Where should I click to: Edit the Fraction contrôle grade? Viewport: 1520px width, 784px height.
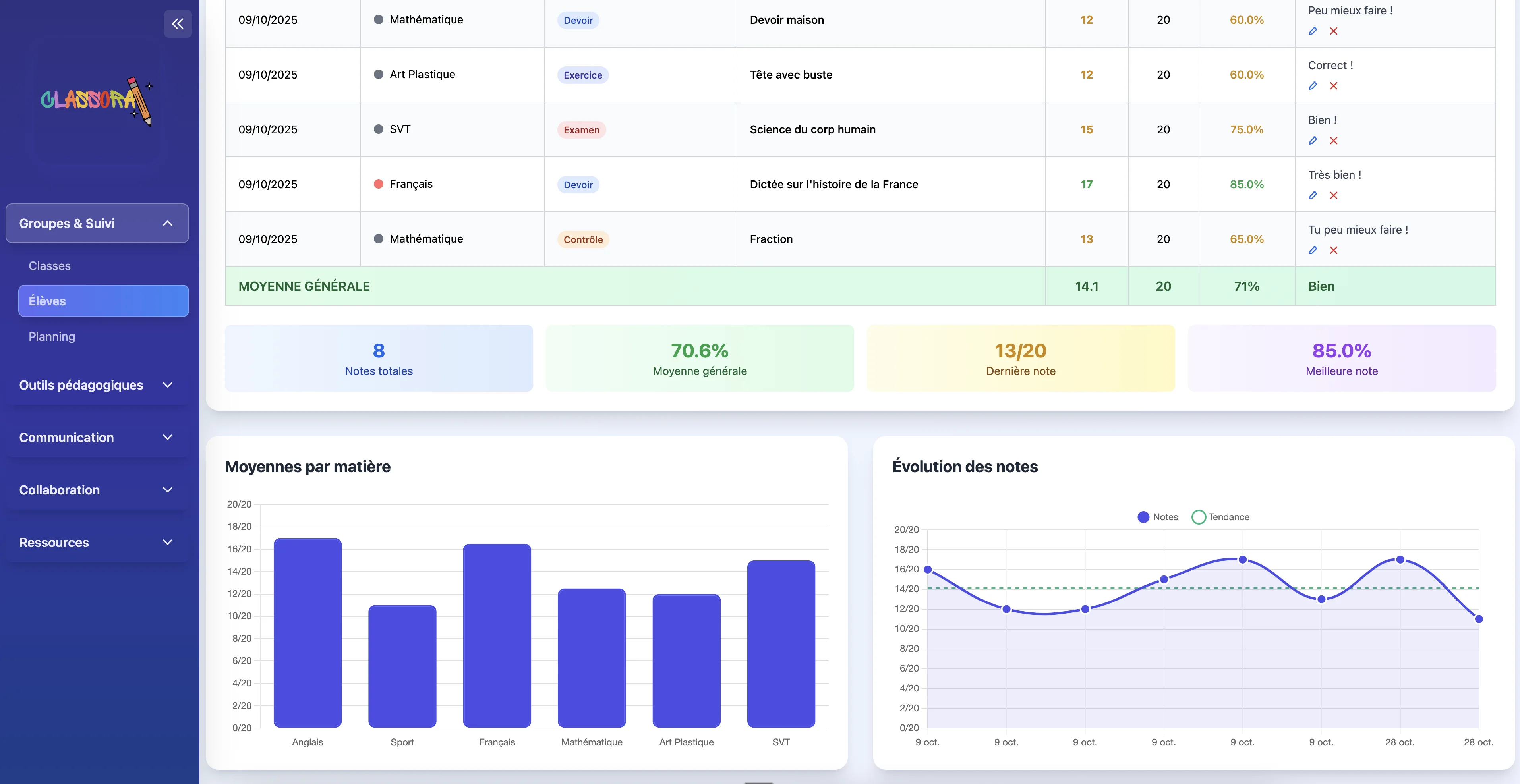(x=1313, y=251)
